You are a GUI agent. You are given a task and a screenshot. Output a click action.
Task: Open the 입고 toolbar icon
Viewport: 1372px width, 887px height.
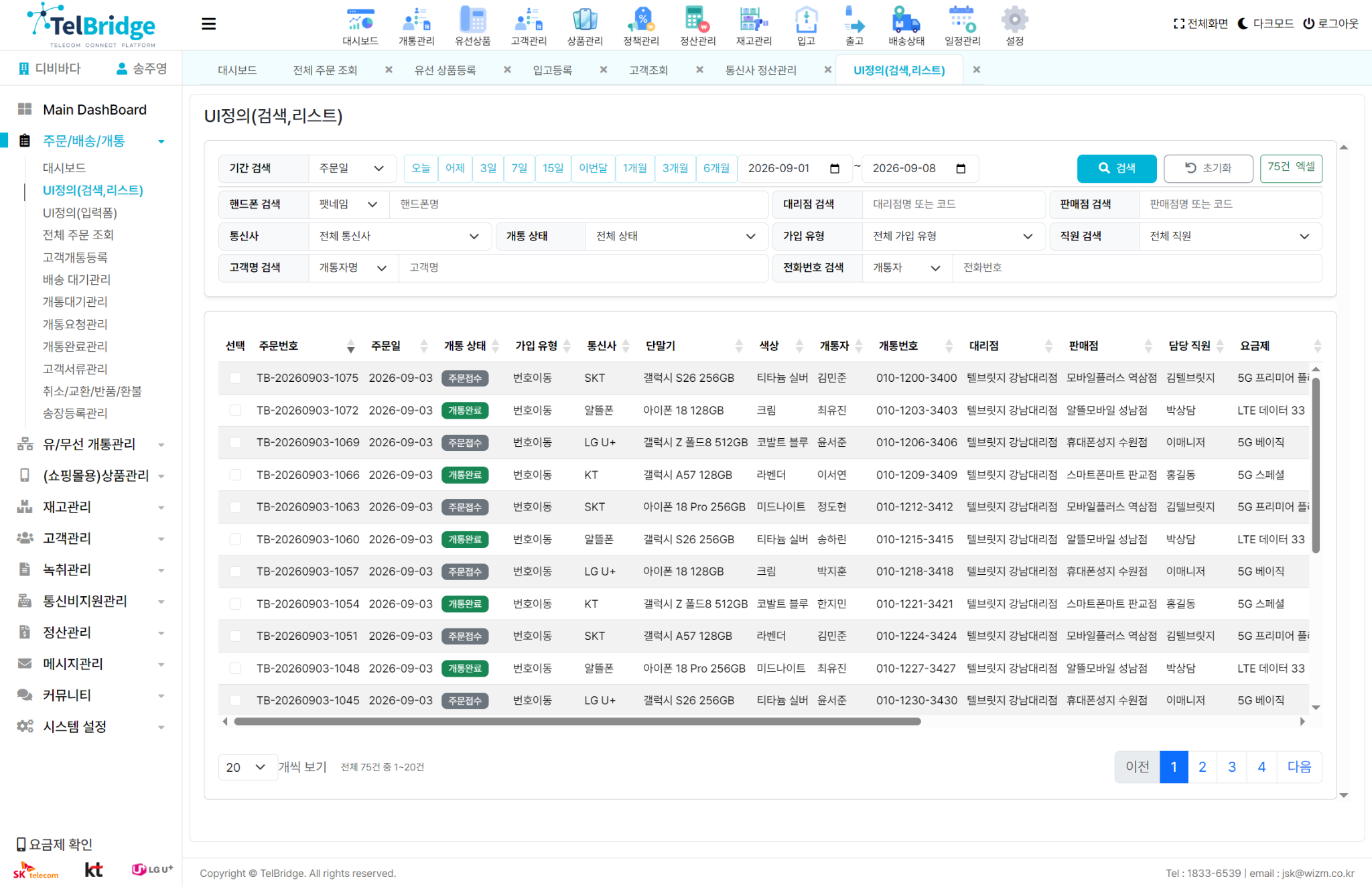806,26
